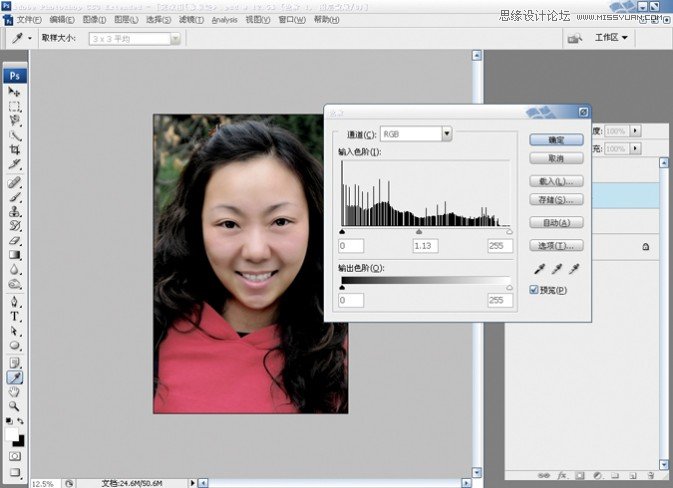Viewport: 673px width, 488px height.
Task: Select the Move tool
Action: [14, 91]
